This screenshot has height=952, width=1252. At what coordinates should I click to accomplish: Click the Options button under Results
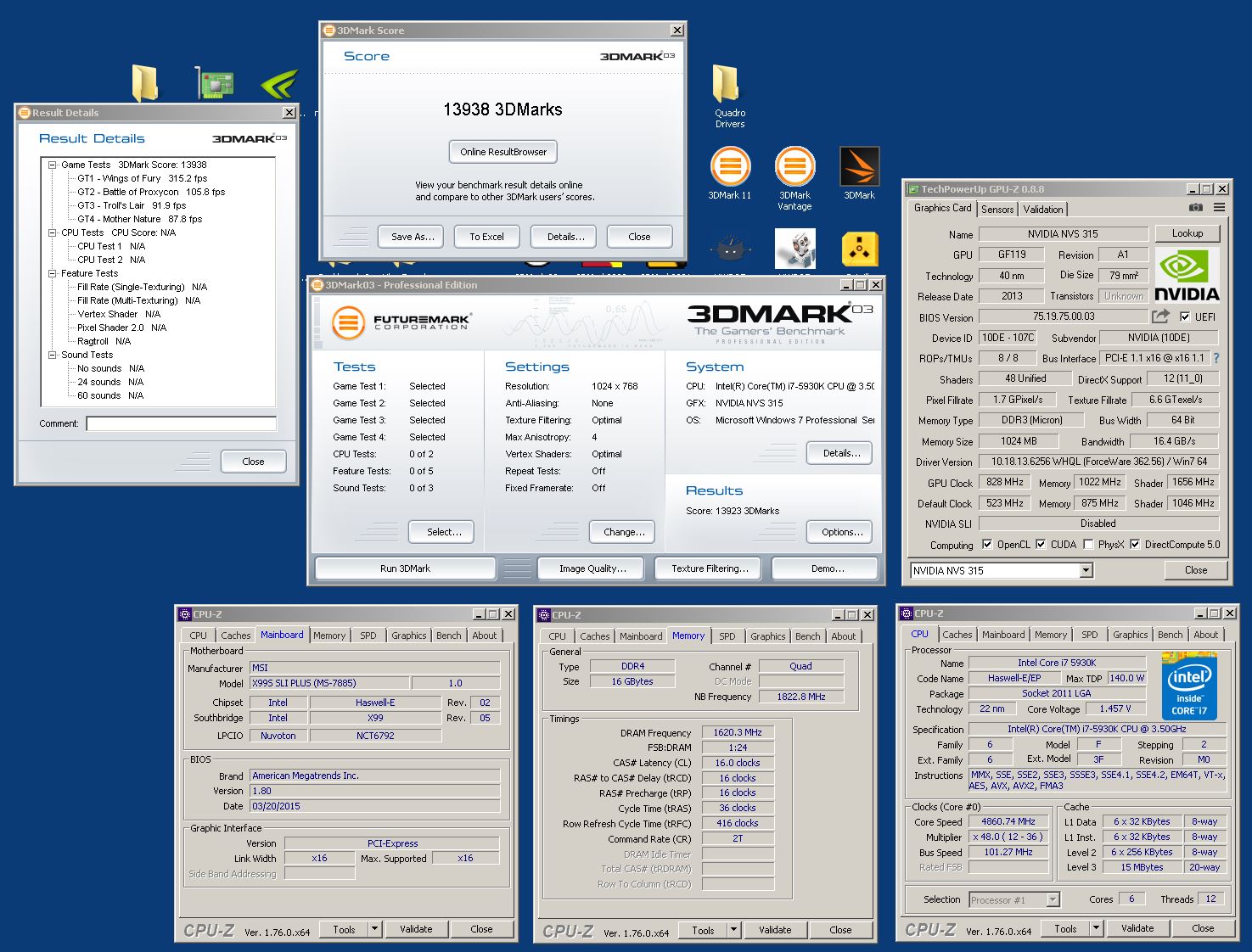(x=840, y=532)
